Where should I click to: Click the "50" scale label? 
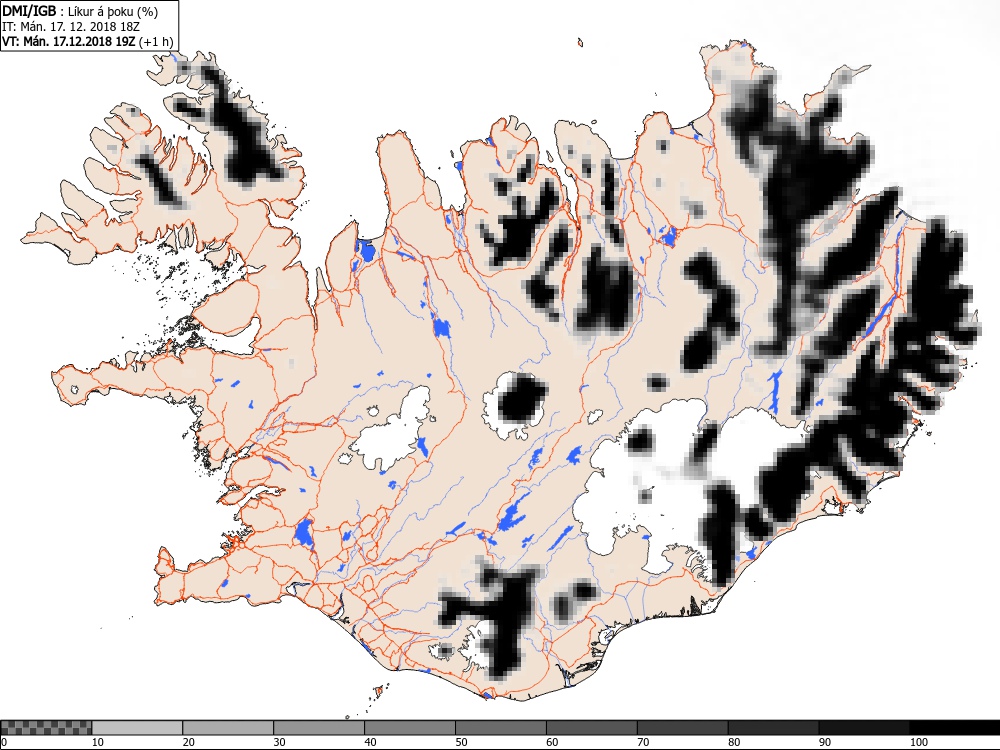(x=461, y=742)
